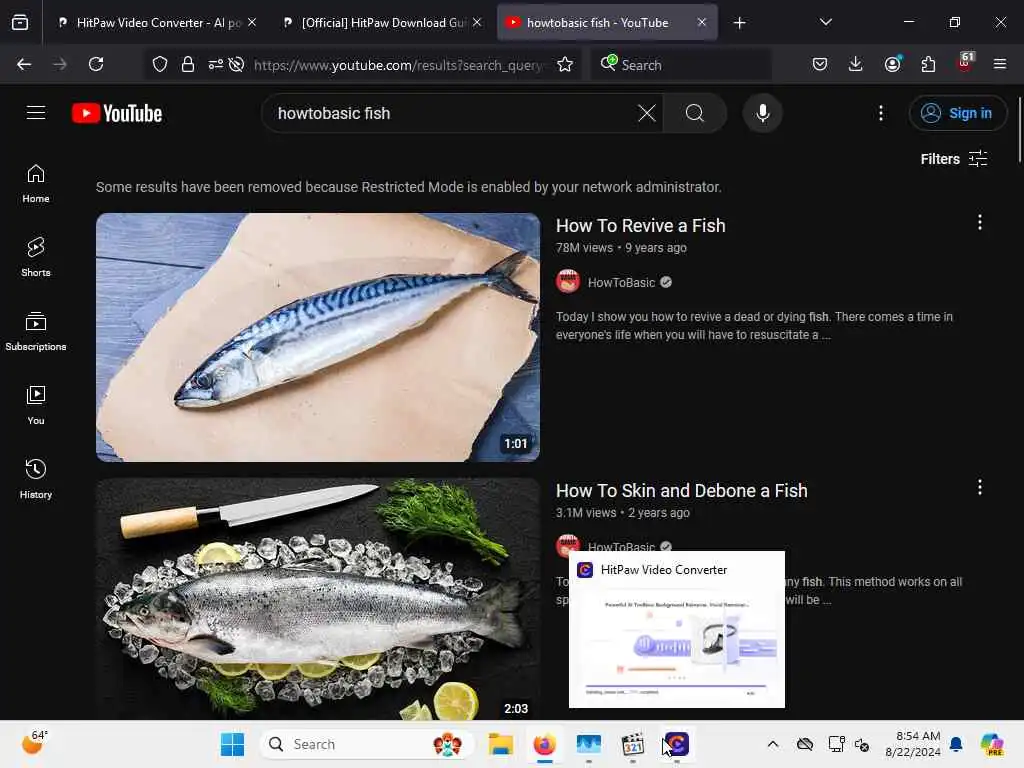Open the Firefox application menu
This screenshot has height=768, width=1024.
[x=1000, y=64]
